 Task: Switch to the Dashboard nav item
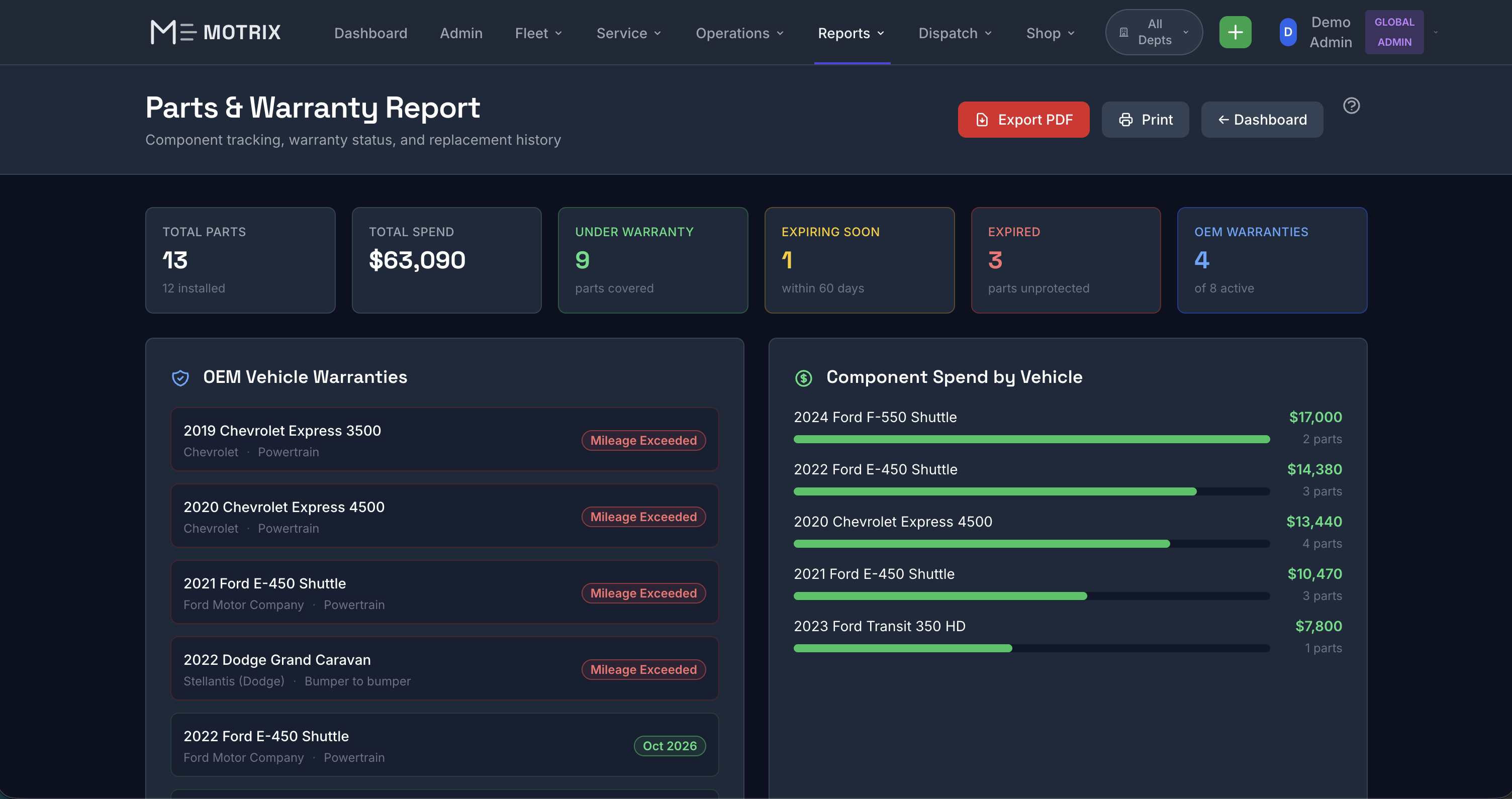[x=371, y=33]
